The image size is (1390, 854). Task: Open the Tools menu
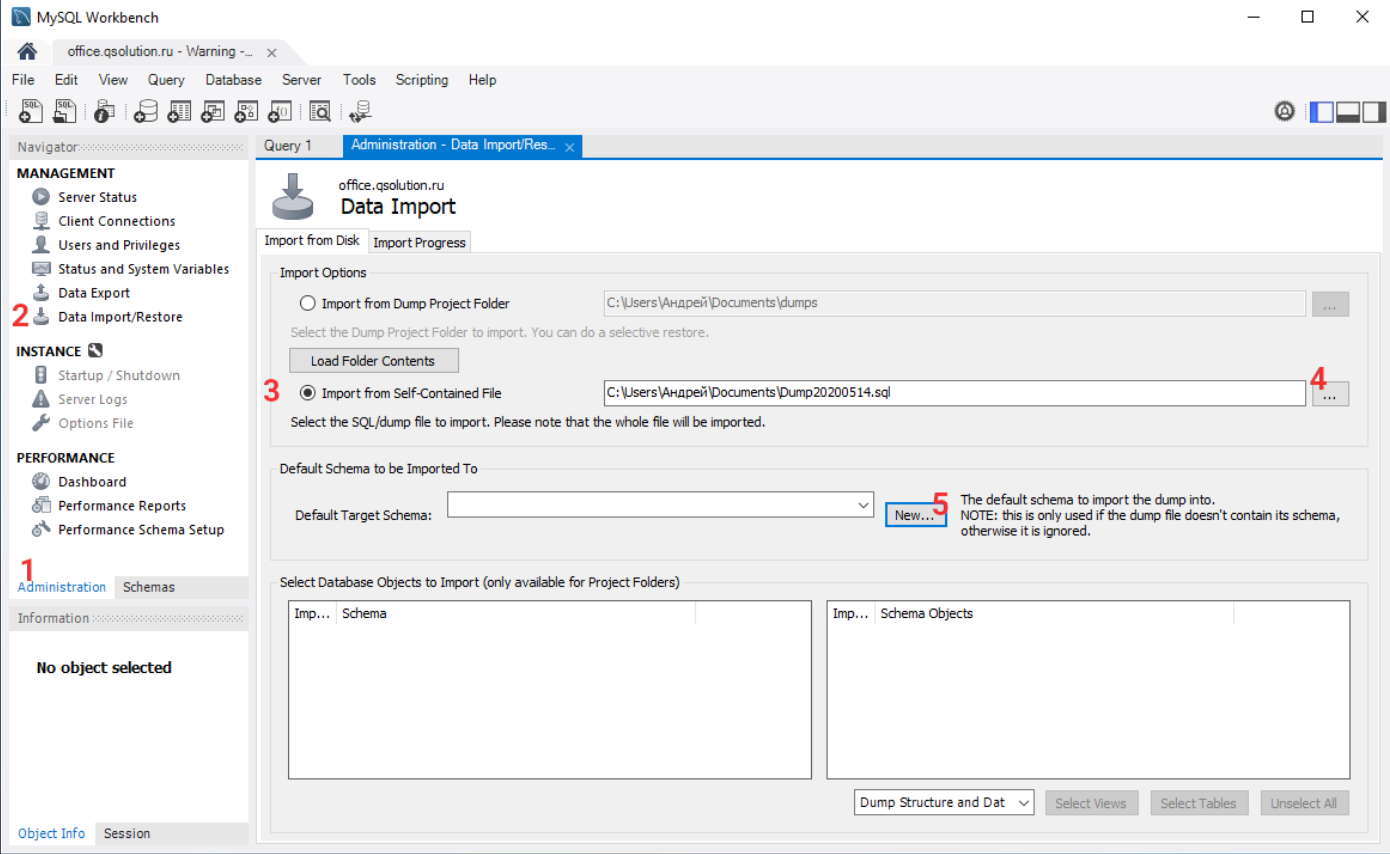point(359,80)
